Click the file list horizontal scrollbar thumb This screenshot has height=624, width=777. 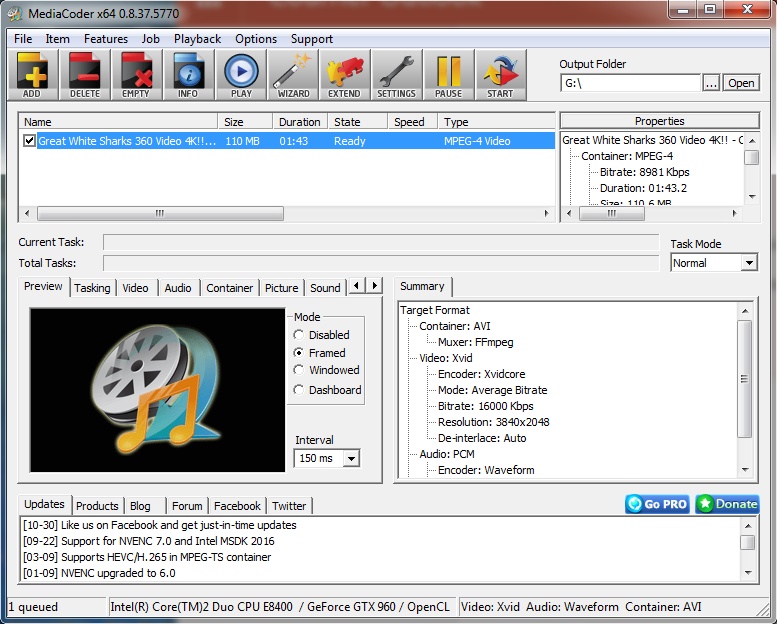point(160,214)
